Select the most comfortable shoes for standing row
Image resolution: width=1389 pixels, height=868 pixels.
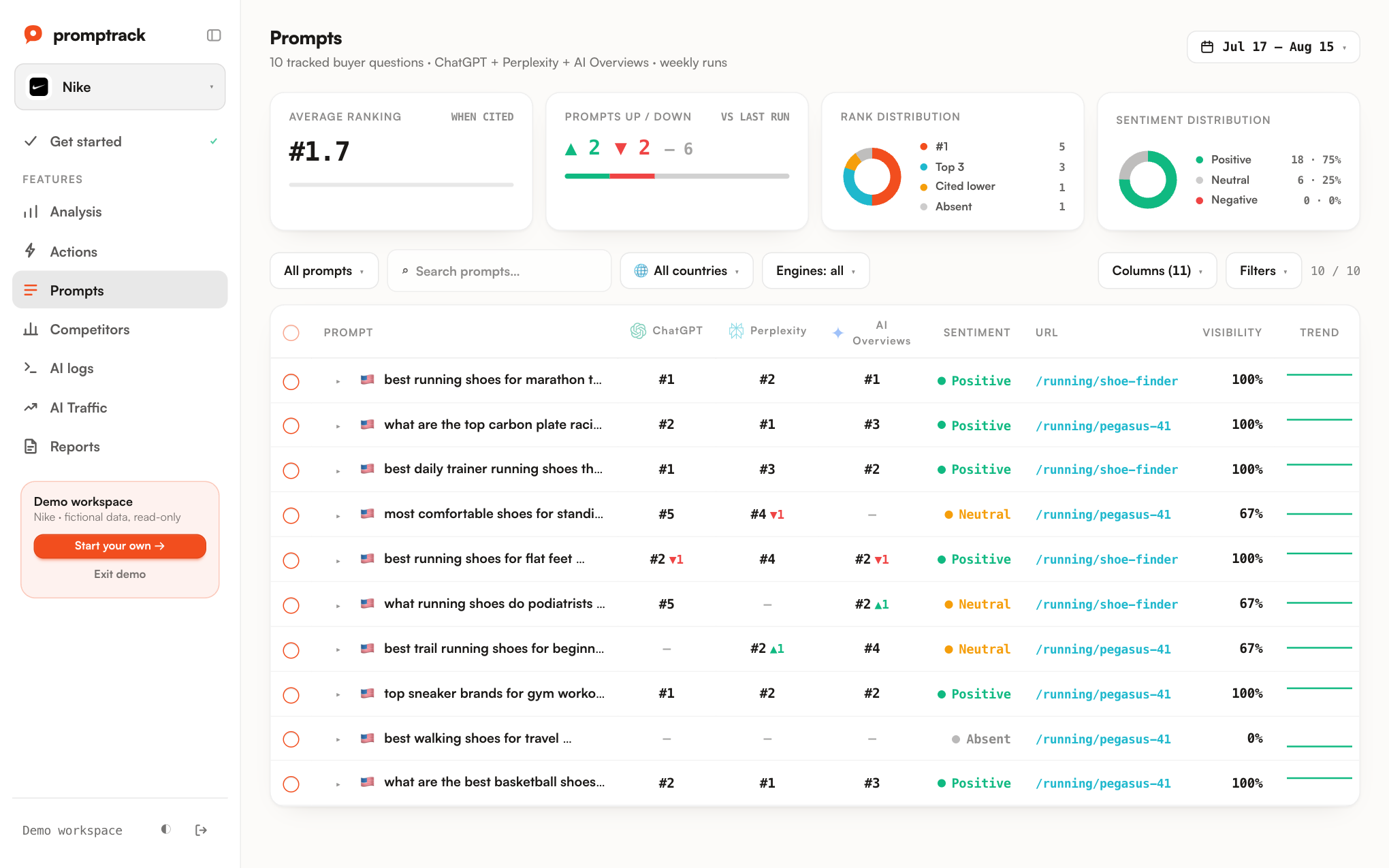tap(291, 515)
